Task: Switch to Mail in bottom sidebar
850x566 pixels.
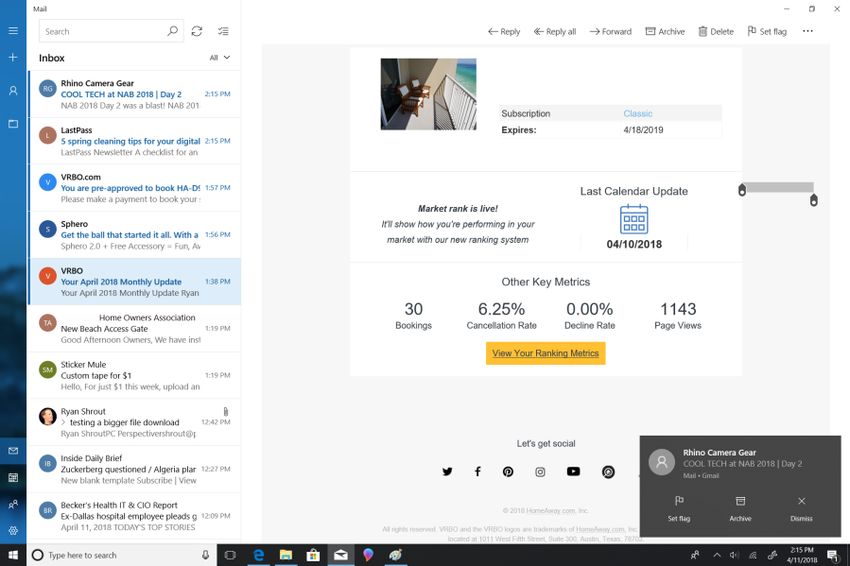Action: [x=13, y=451]
